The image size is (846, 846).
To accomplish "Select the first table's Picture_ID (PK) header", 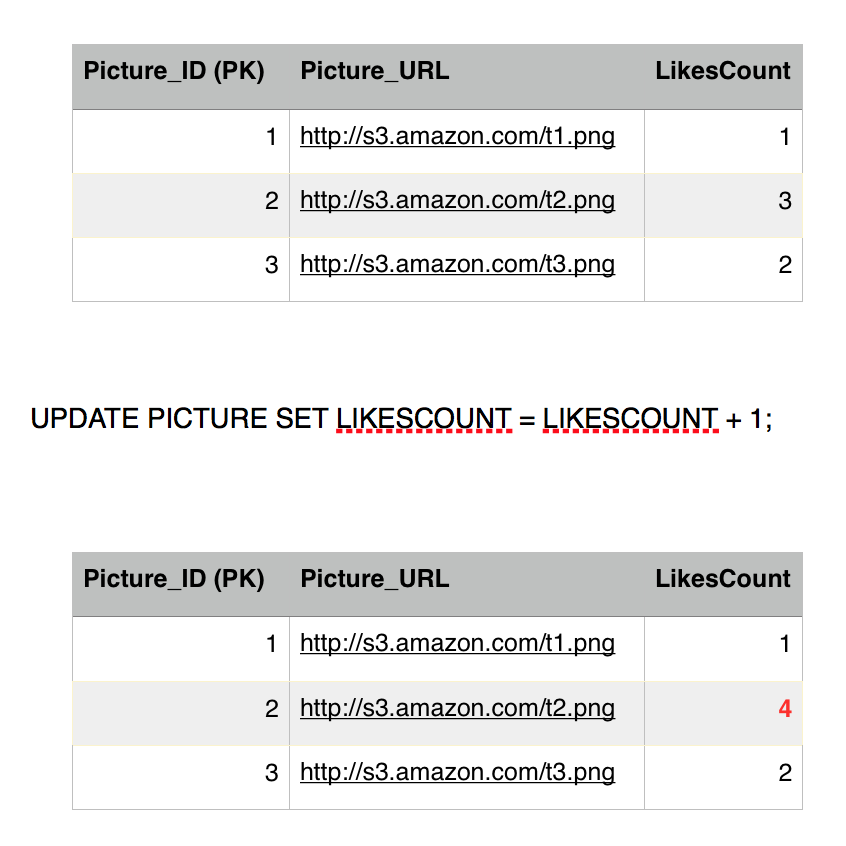I will click(174, 71).
